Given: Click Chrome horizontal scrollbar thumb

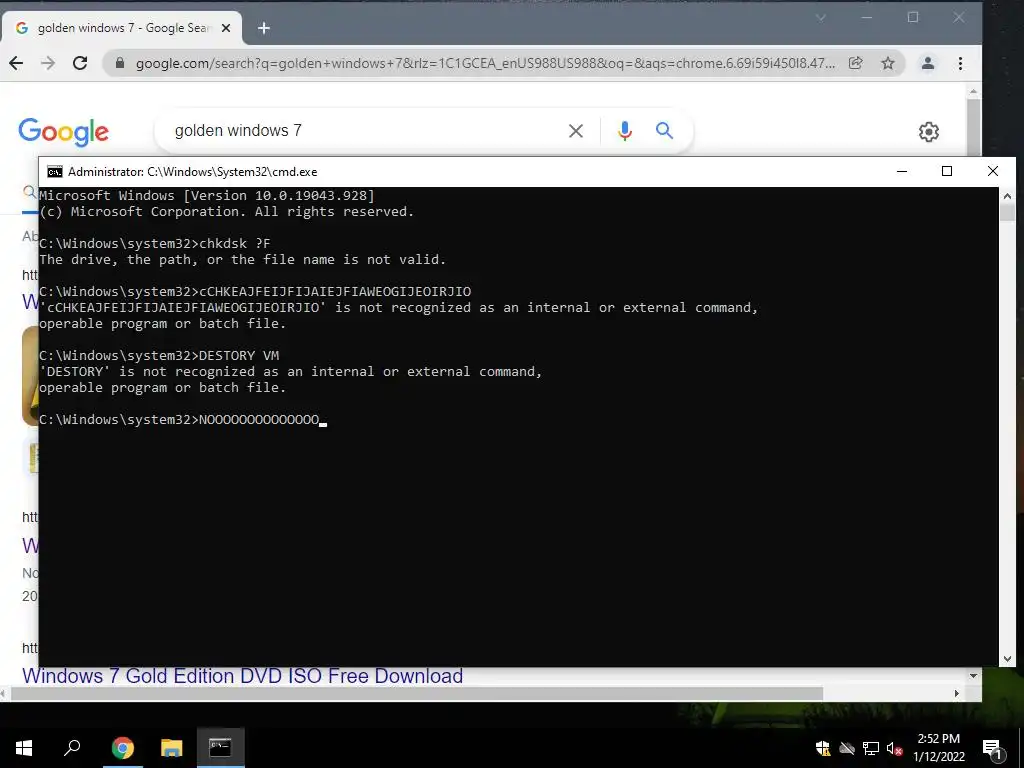Looking at the screenshot, I should click(x=417, y=694).
